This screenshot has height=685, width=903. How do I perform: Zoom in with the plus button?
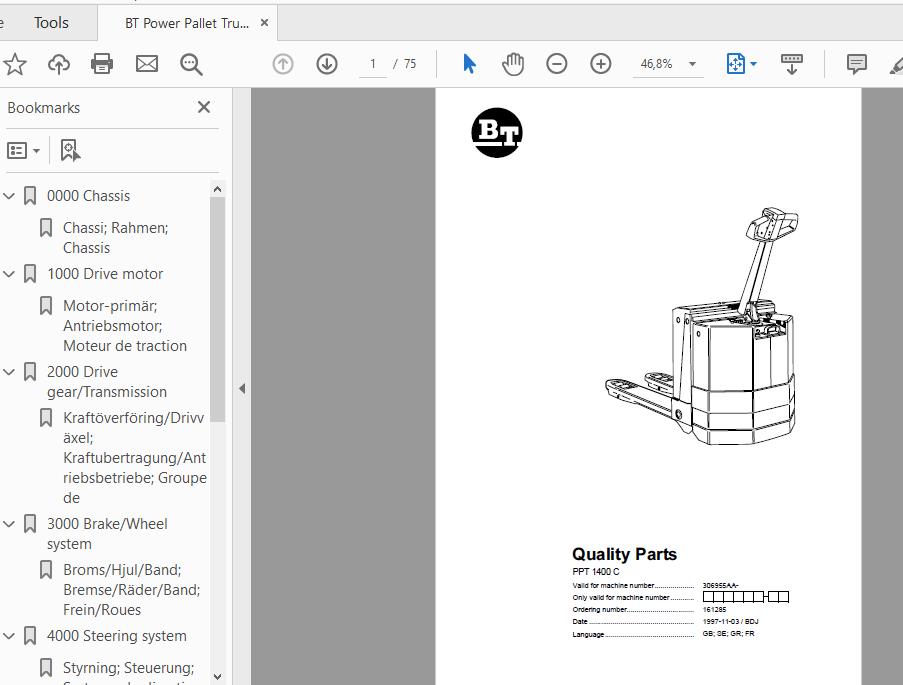point(601,64)
